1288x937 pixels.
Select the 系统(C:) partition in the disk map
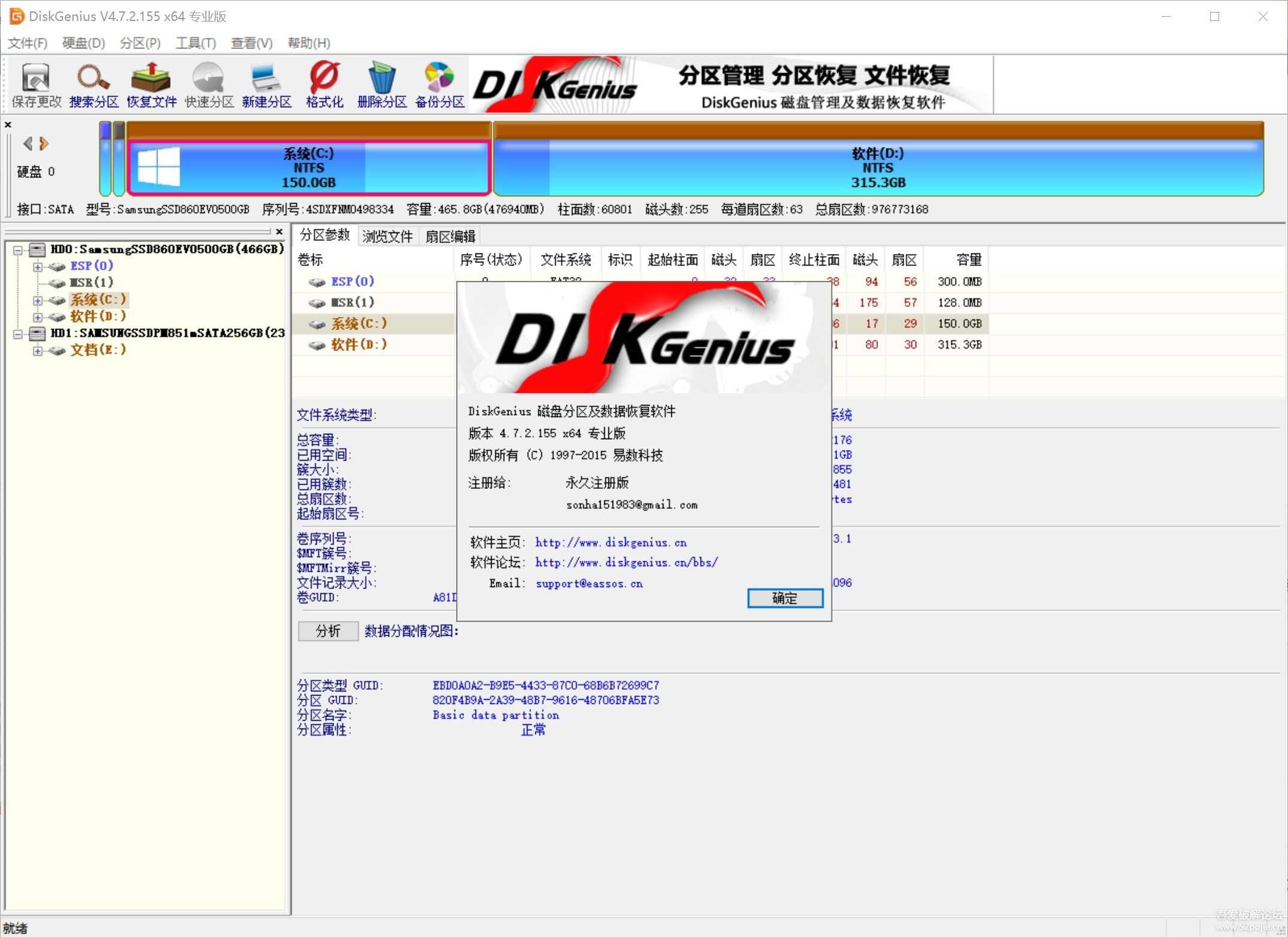308,167
